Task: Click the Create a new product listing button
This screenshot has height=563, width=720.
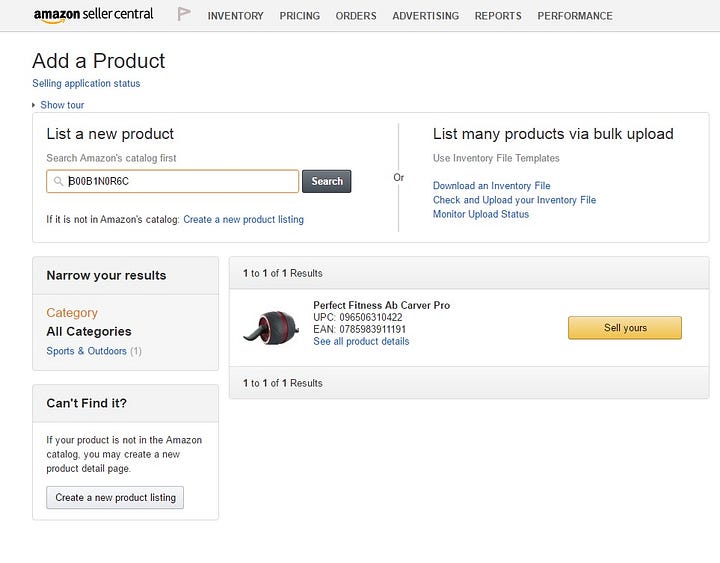Action: 115,497
